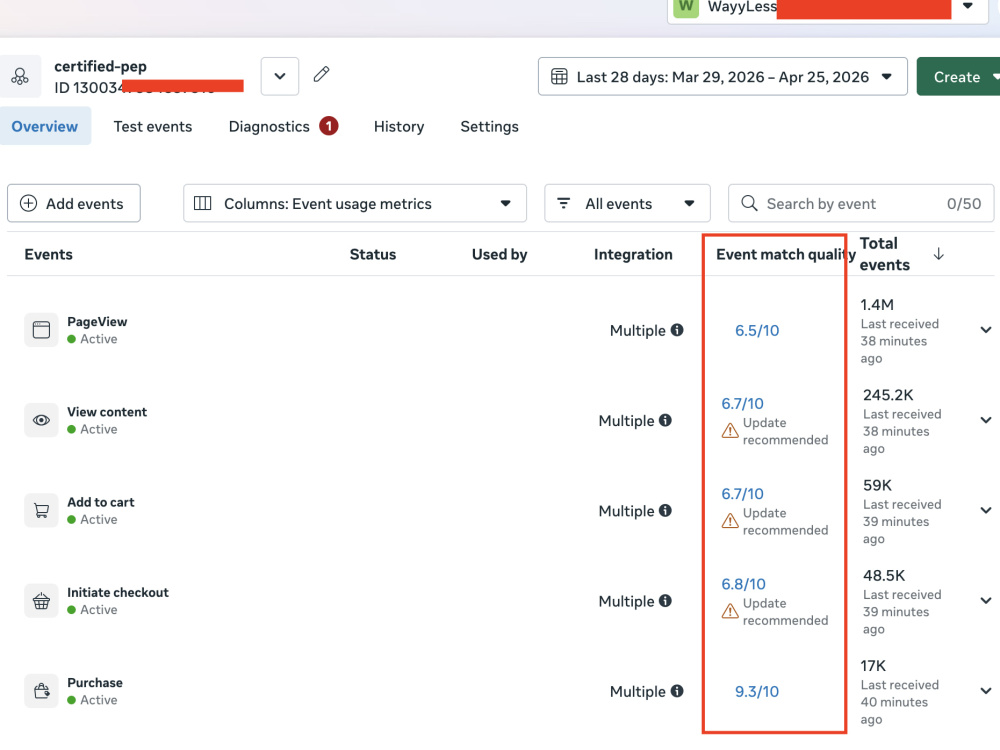
Task: Click the calendar icon in date range
Action: (559, 77)
